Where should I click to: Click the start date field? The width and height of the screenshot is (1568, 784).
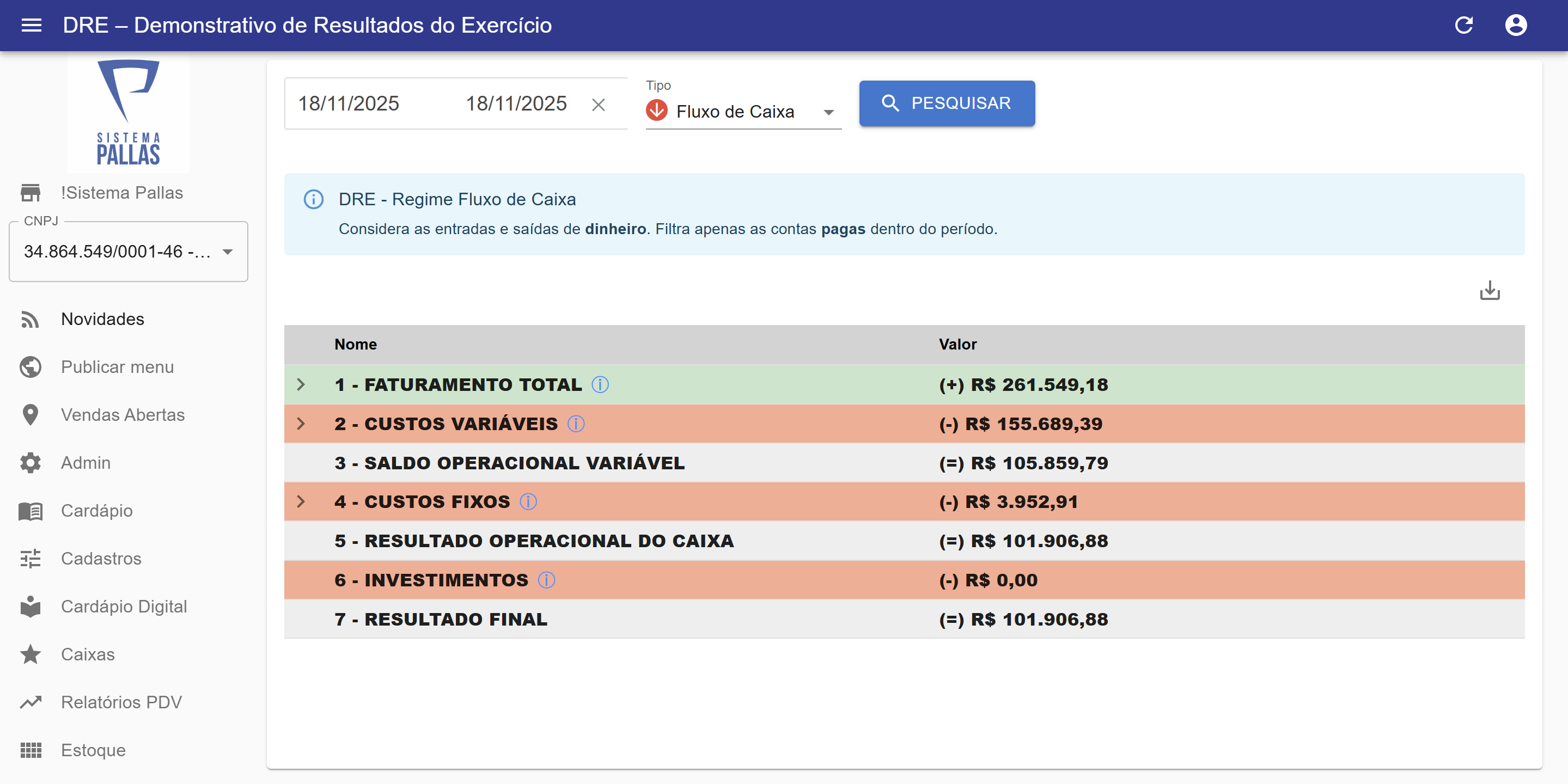tap(348, 103)
